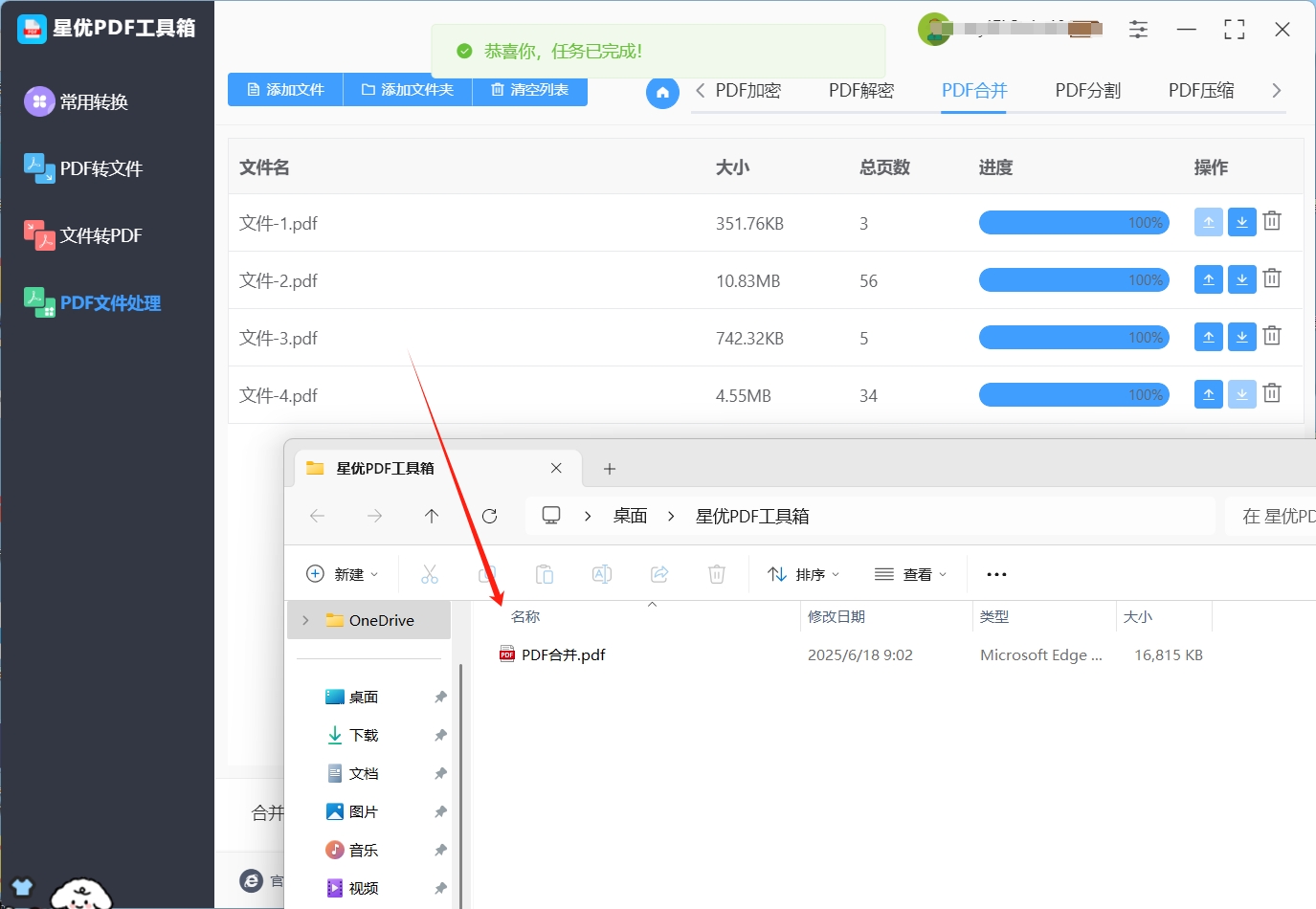
Task: Close the 星优PDF工具箱 Explorer tab
Action: 556,468
